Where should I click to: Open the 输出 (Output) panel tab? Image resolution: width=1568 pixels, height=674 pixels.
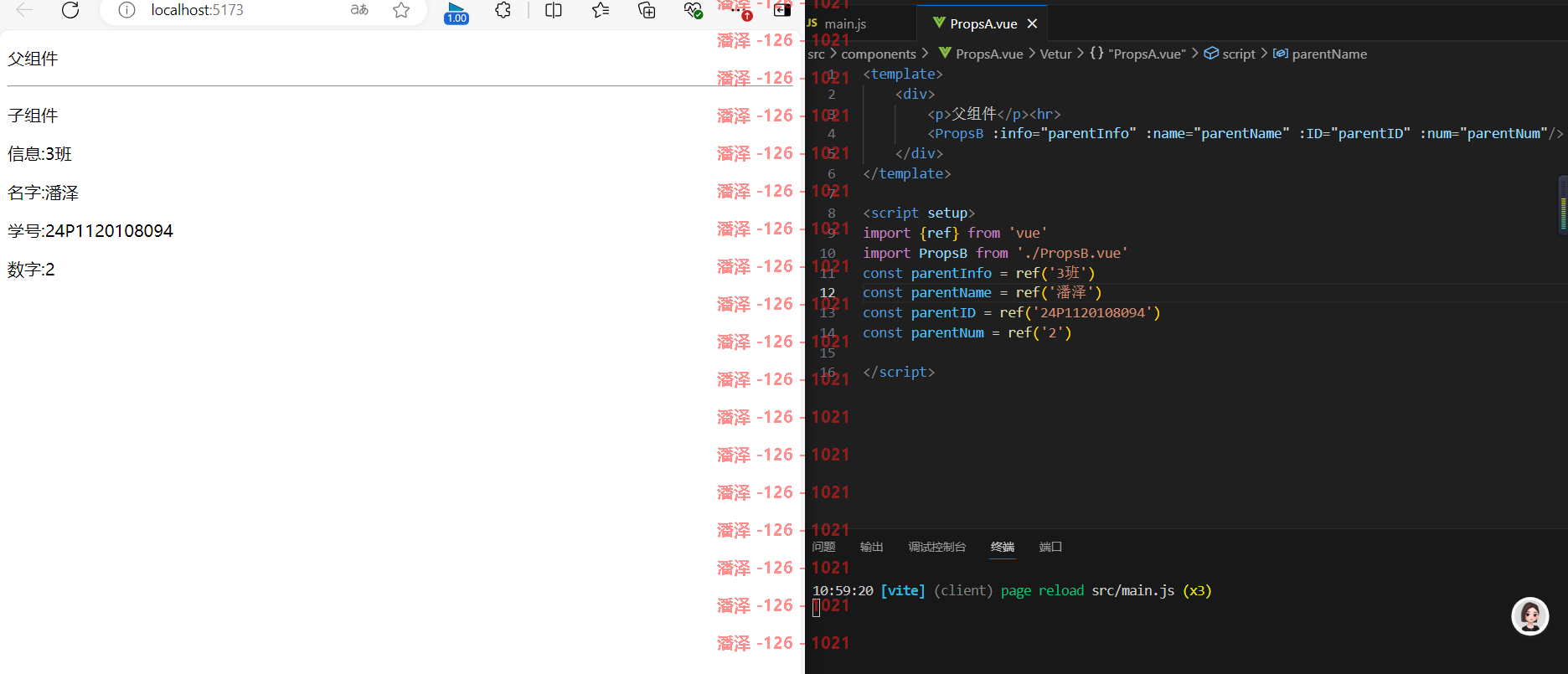[871, 547]
